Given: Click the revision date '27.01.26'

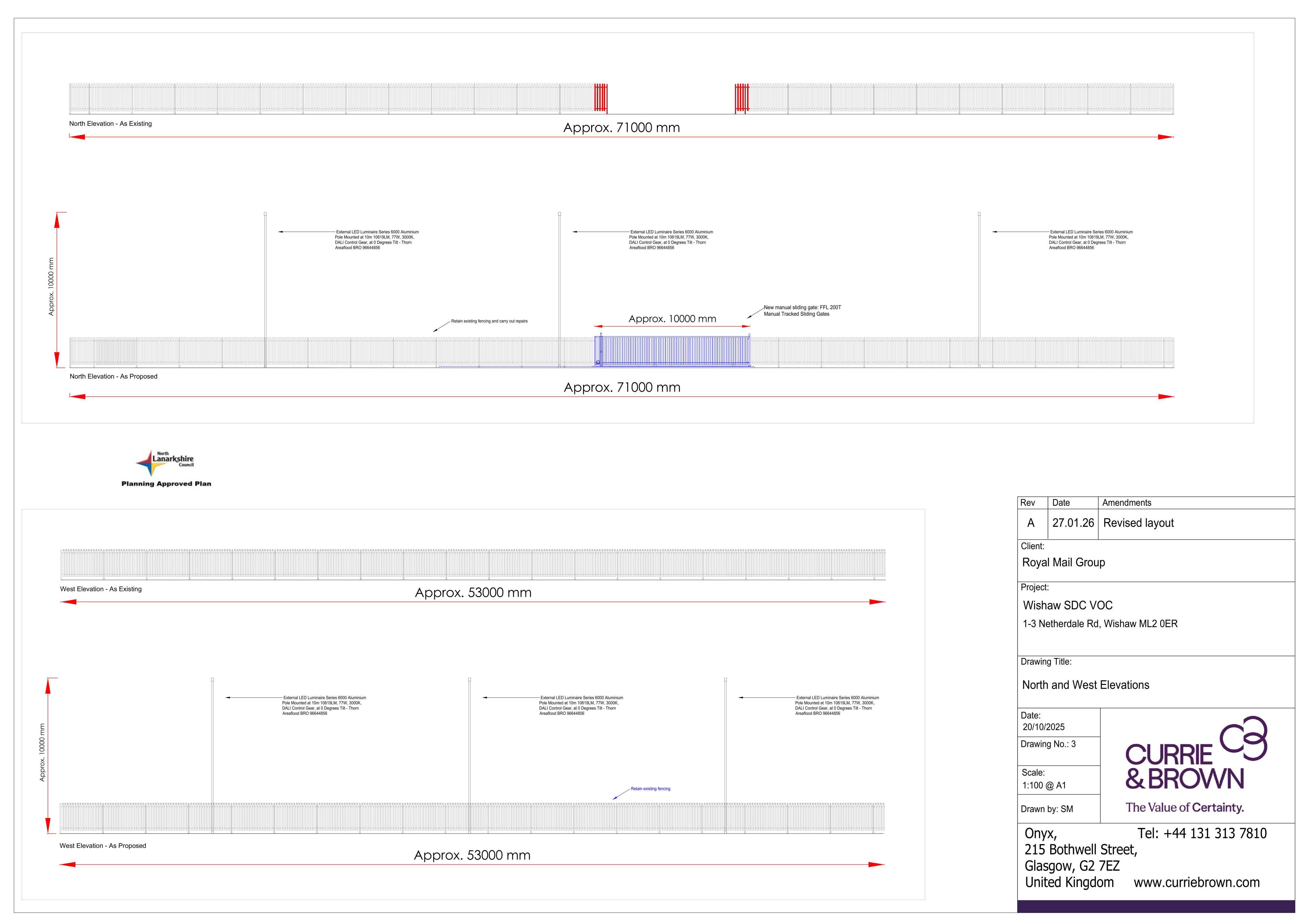Looking at the screenshot, I should pyautogui.click(x=1073, y=523).
